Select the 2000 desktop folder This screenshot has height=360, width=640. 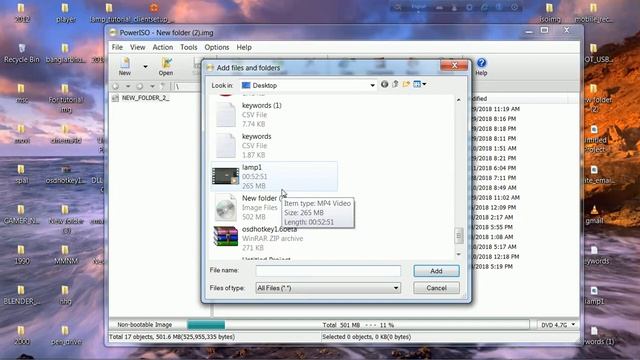click(21, 336)
